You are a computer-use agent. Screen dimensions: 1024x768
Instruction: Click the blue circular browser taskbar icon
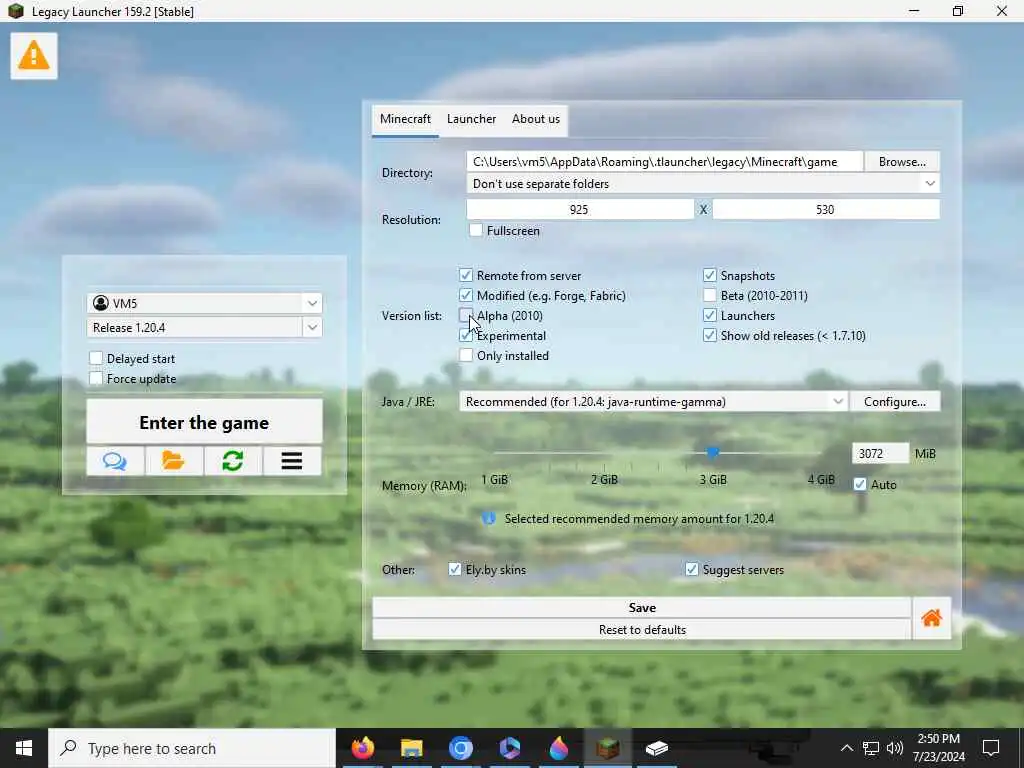(460, 748)
